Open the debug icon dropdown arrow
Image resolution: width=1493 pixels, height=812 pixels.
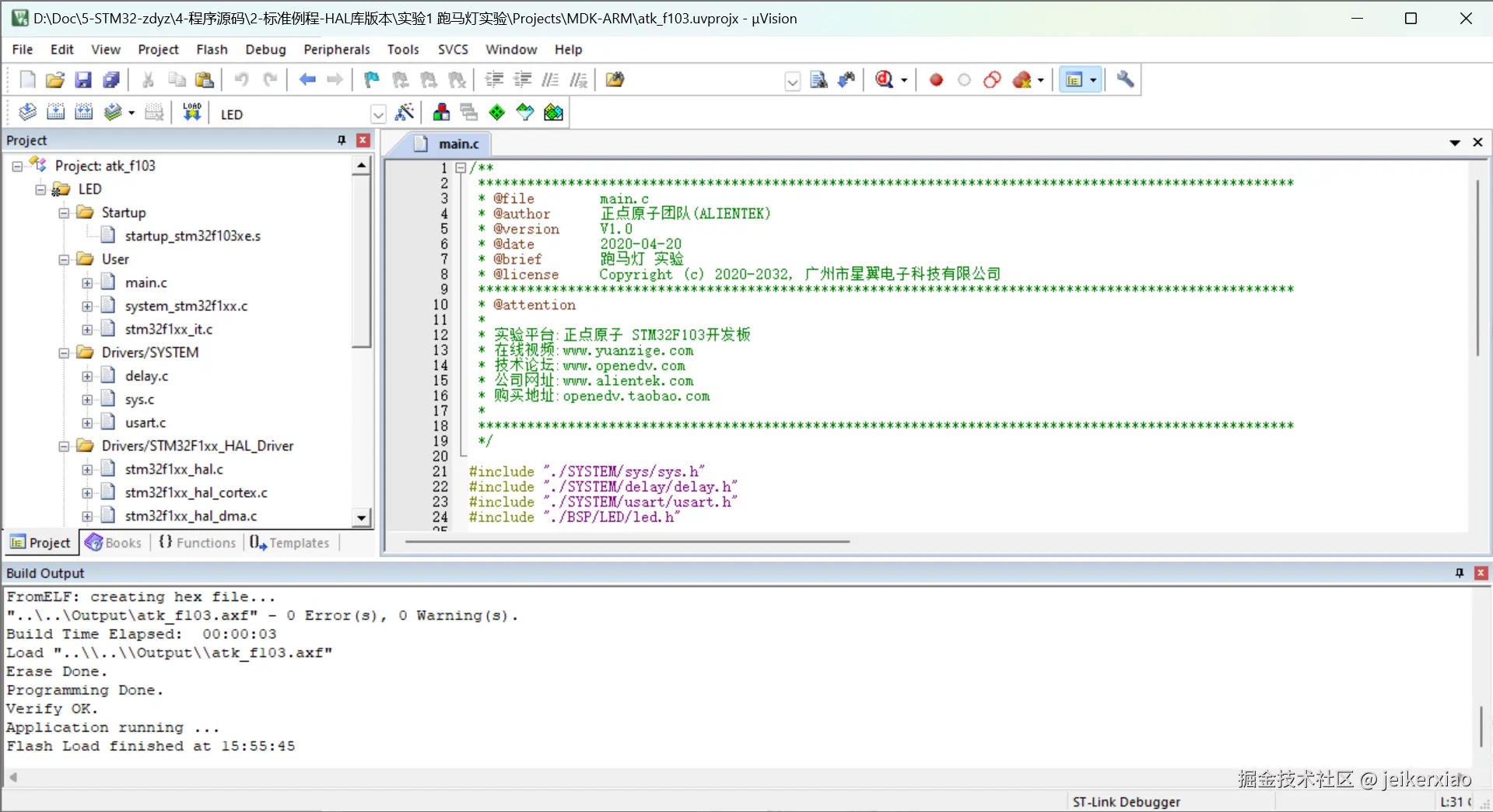click(x=904, y=80)
